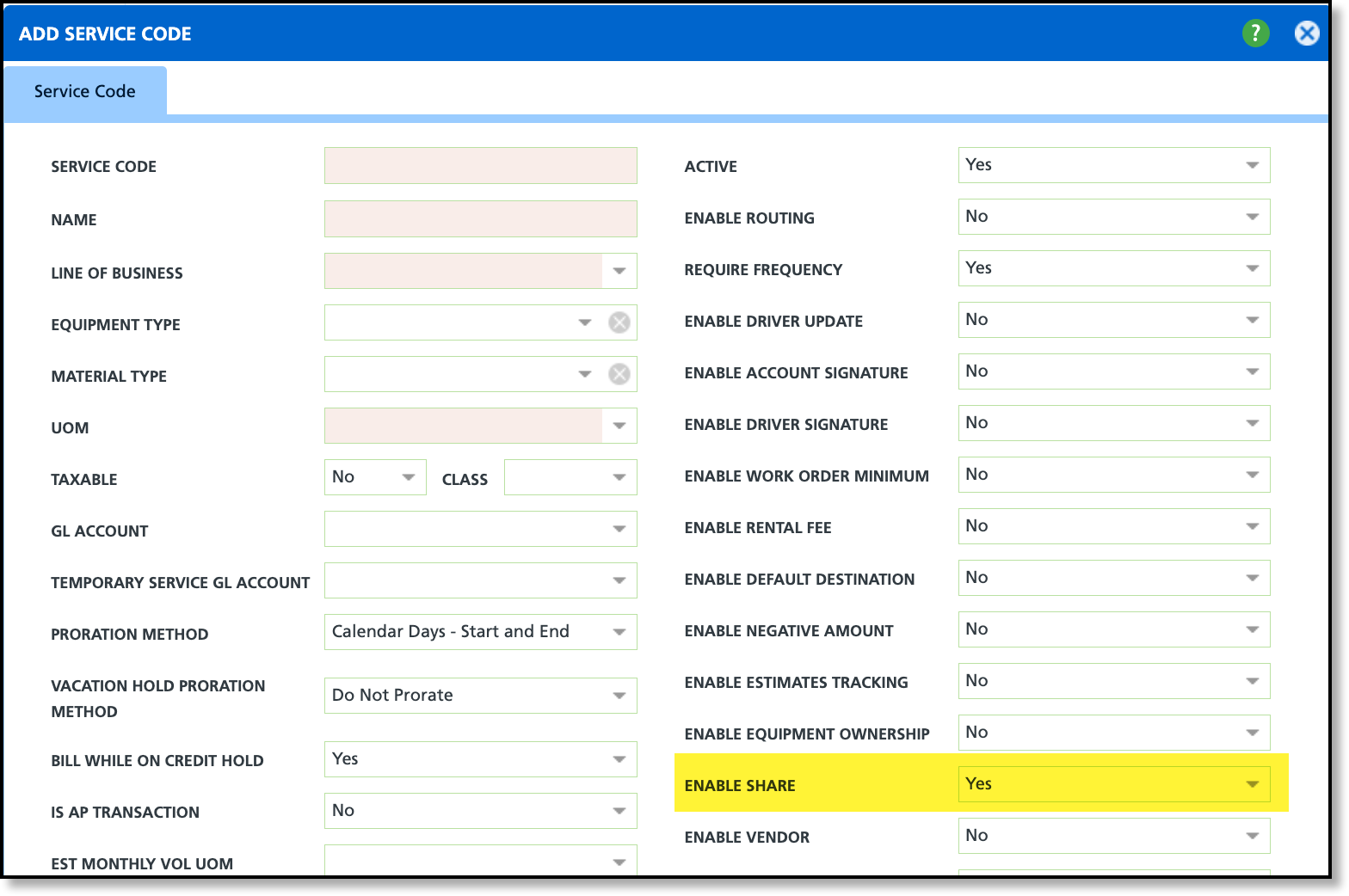The width and height of the screenshot is (1349, 896).
Task: Switch to the Service Code tab
Action: coord(85,91)
